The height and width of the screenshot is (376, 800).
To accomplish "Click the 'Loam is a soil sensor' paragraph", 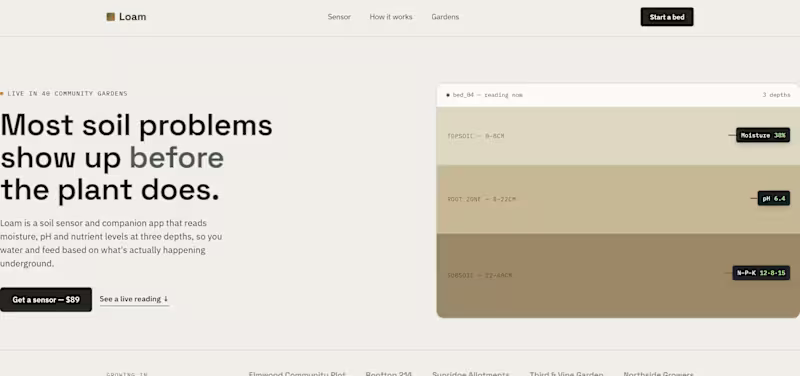I will click(x=111, y=243).
